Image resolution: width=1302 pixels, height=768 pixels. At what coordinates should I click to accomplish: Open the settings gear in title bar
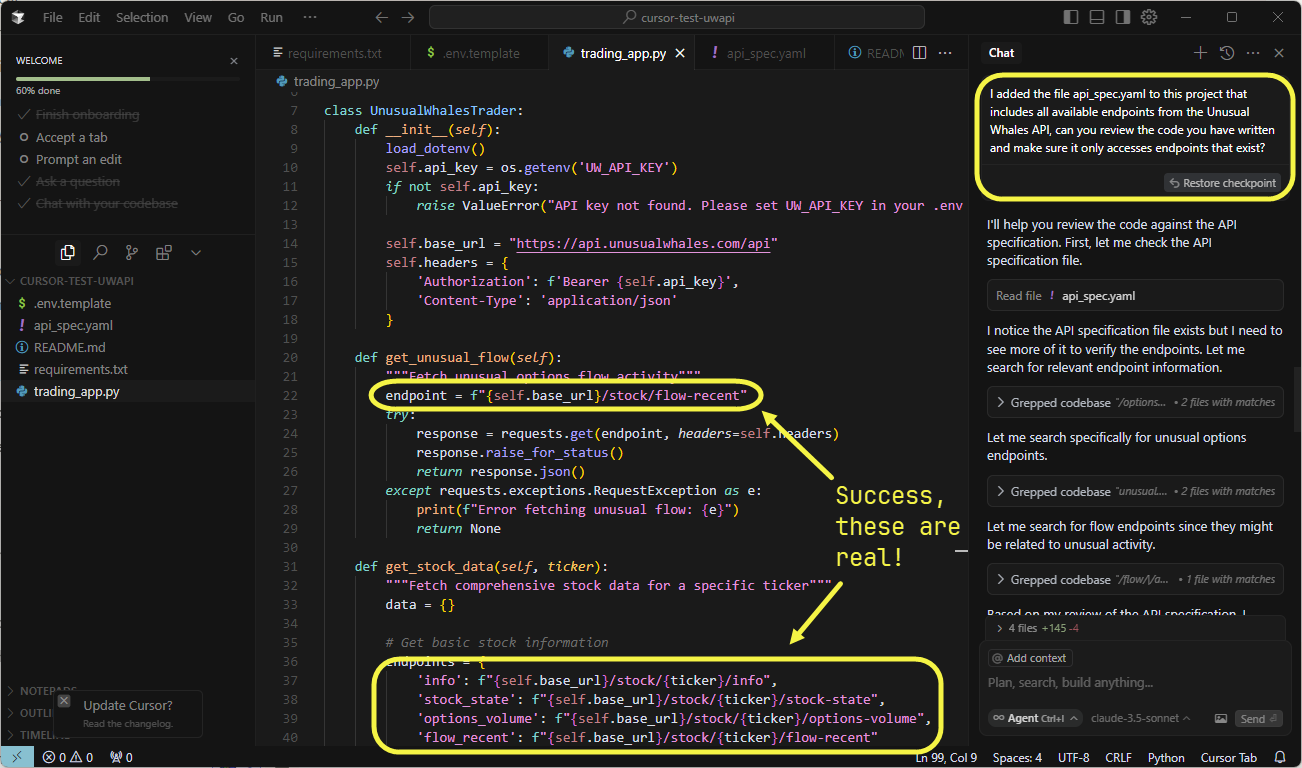[x=1149, y=17]
